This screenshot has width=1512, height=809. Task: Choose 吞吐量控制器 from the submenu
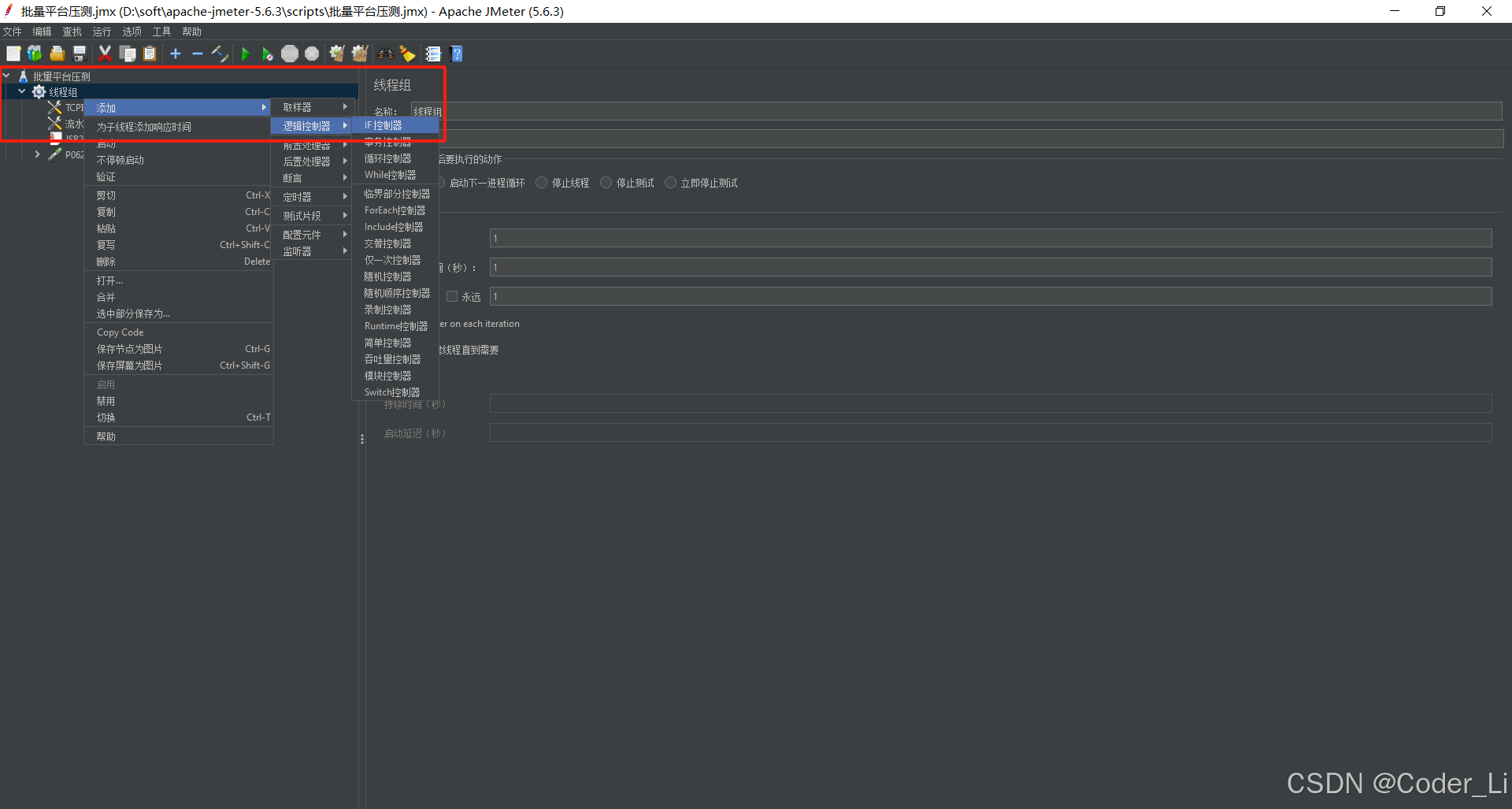pos(395,359)
